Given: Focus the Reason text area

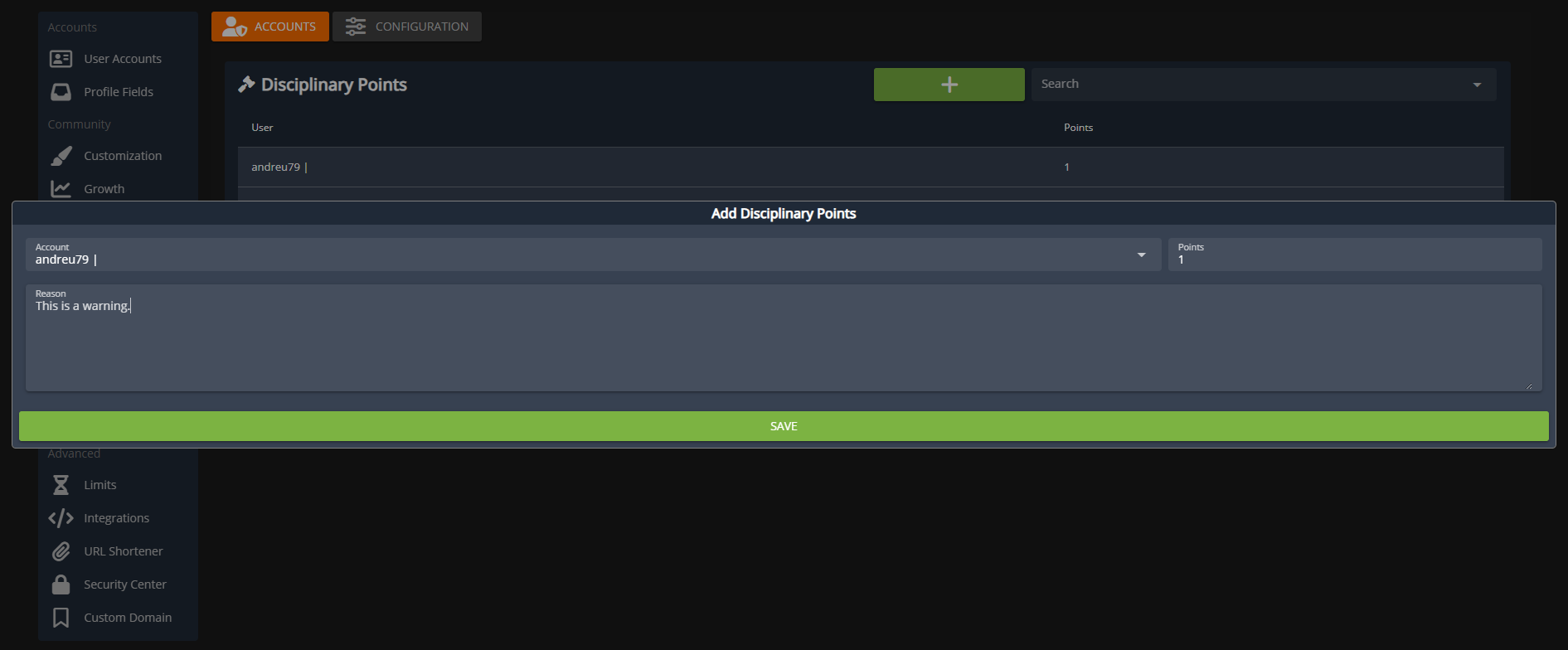Looking at the screenshot, I should (x=783, y=344).
